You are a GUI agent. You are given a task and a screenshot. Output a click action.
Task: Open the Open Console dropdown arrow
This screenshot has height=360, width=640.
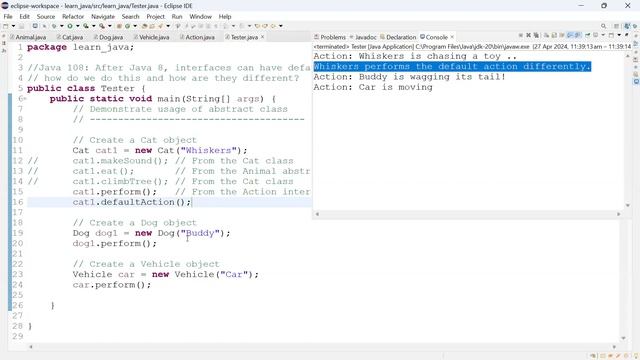coord(619,36)
